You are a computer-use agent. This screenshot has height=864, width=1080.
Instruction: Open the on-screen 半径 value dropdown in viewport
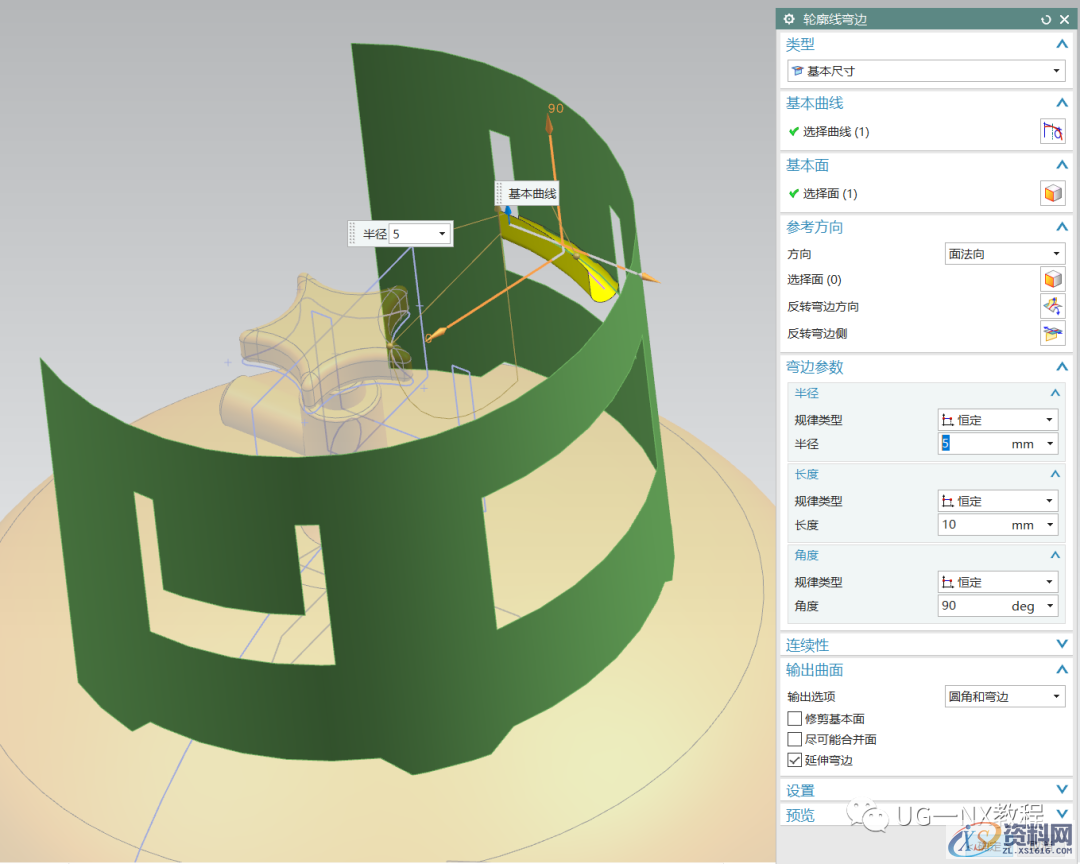(x=442, y=234)
